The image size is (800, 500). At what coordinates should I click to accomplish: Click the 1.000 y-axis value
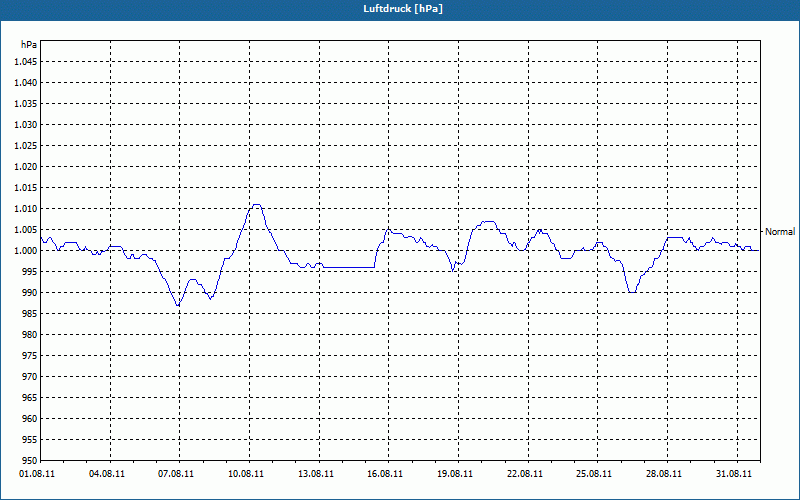(x=26, y=251)
